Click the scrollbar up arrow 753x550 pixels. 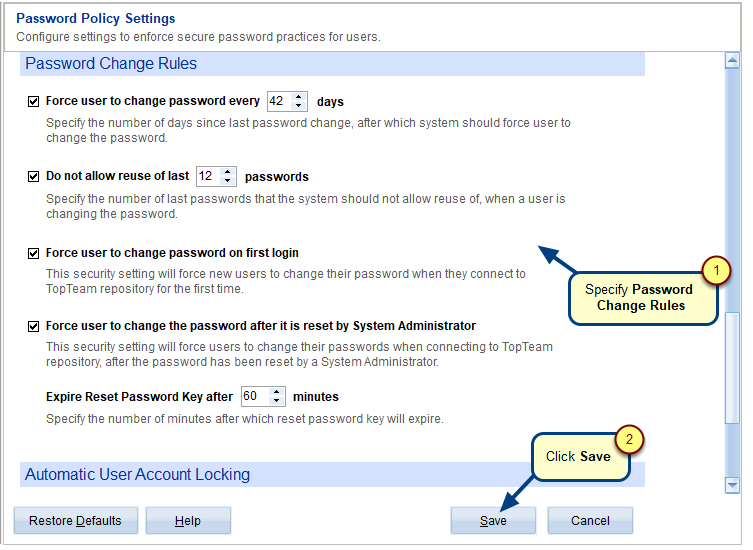[x=732, y=61]
